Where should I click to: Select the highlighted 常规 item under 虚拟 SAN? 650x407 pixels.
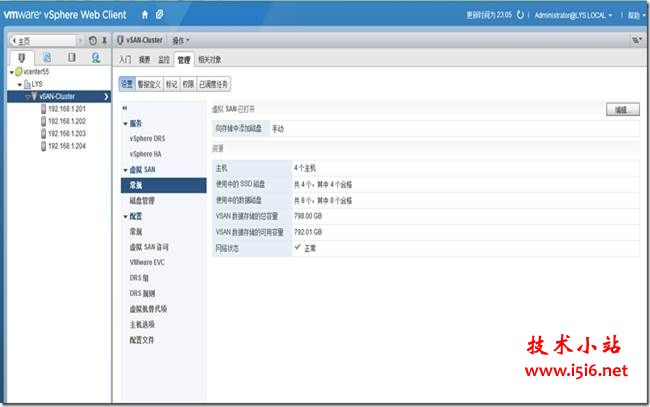(164, 185)
